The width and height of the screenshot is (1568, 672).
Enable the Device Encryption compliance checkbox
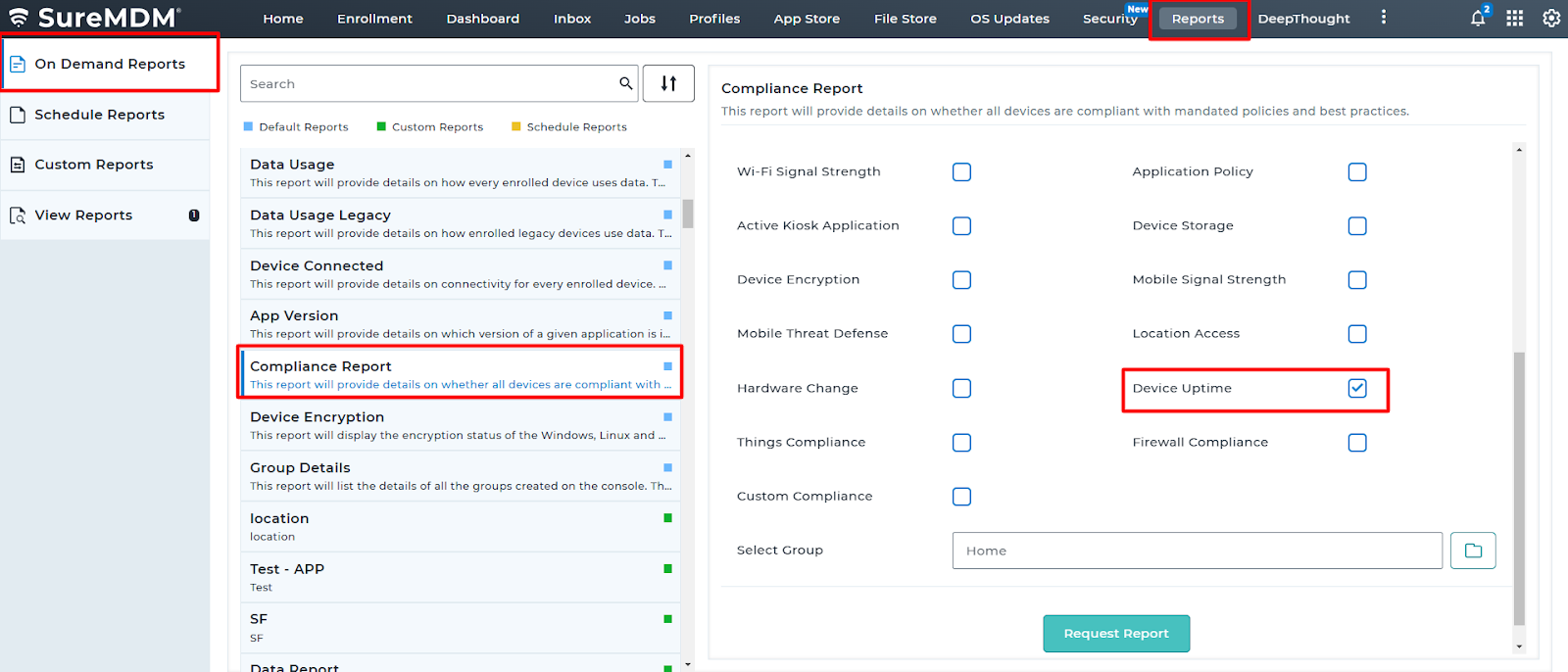[962, 280]
